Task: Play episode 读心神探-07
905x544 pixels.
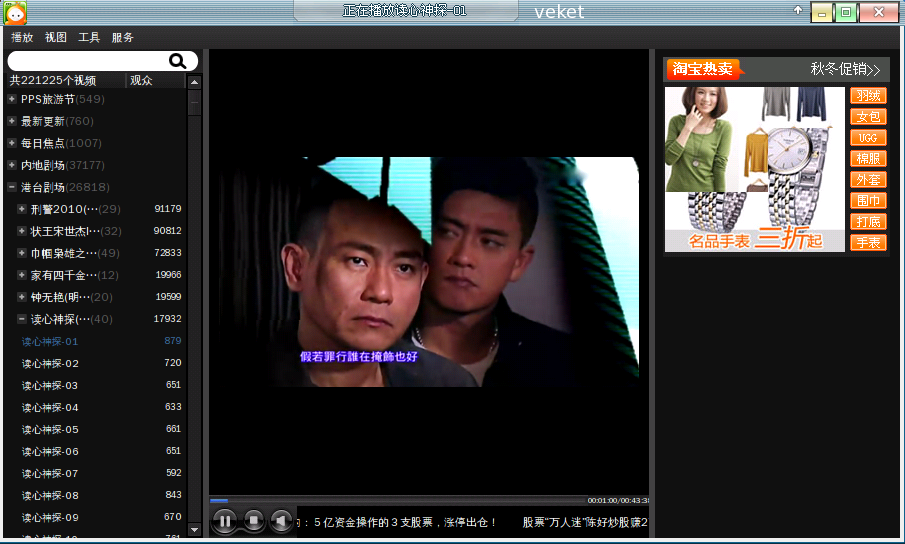Action: point(50,473)
